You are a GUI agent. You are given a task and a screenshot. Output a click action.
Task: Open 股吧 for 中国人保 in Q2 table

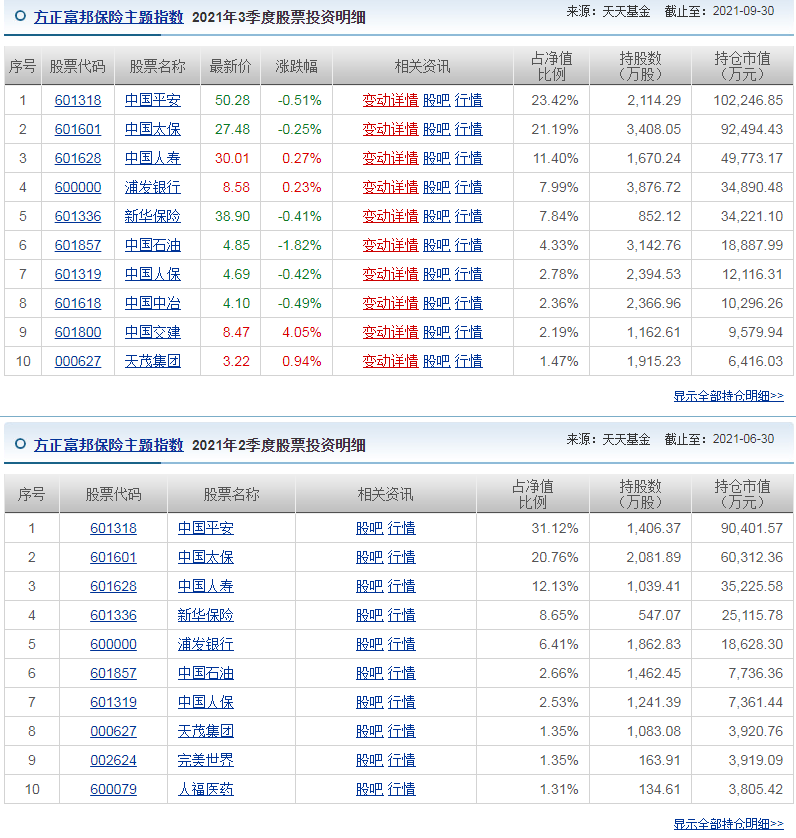click(369, 702)
